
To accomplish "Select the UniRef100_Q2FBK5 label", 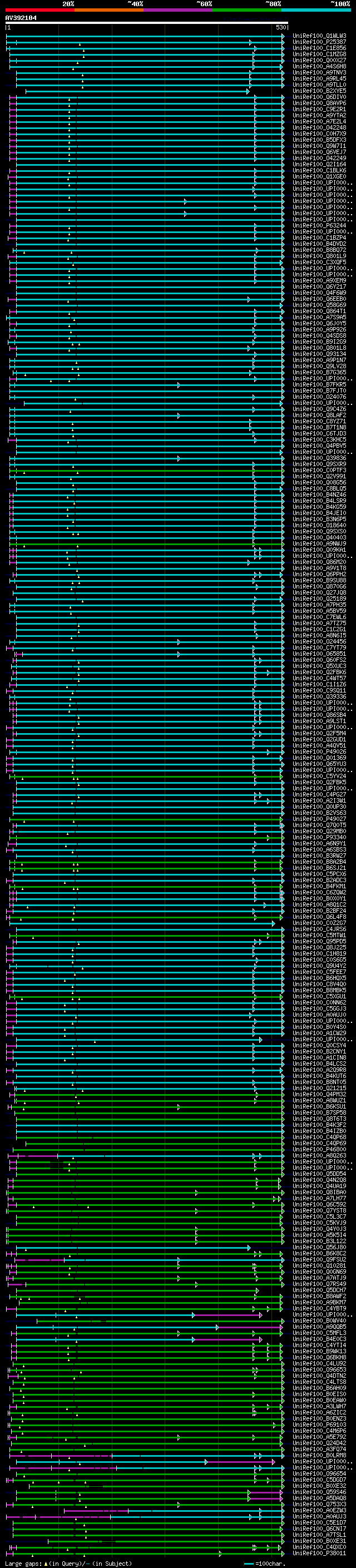I will (x=319, y=782).
